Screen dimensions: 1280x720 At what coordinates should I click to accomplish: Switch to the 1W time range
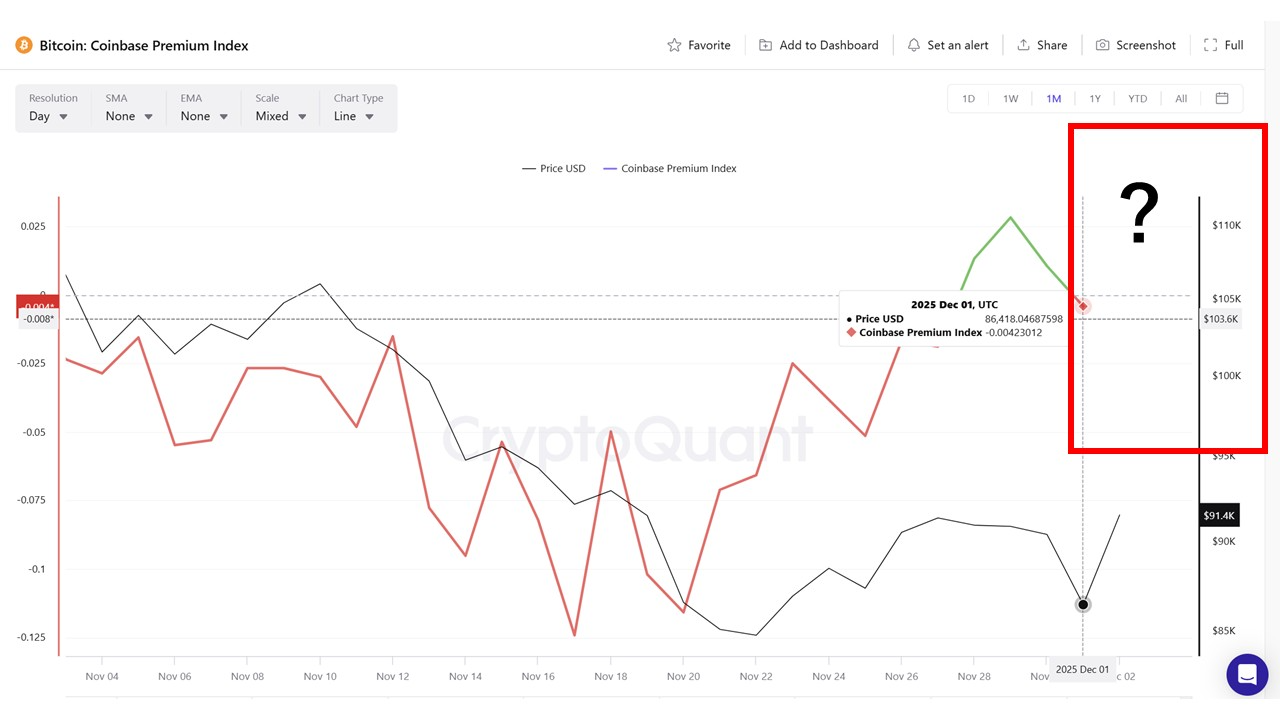1010,99
